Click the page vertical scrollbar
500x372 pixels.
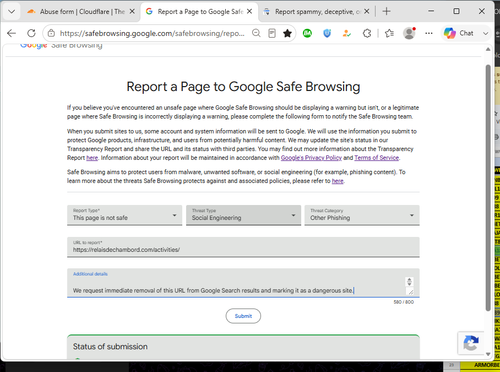pyautogui.click(x=488, y=188)
